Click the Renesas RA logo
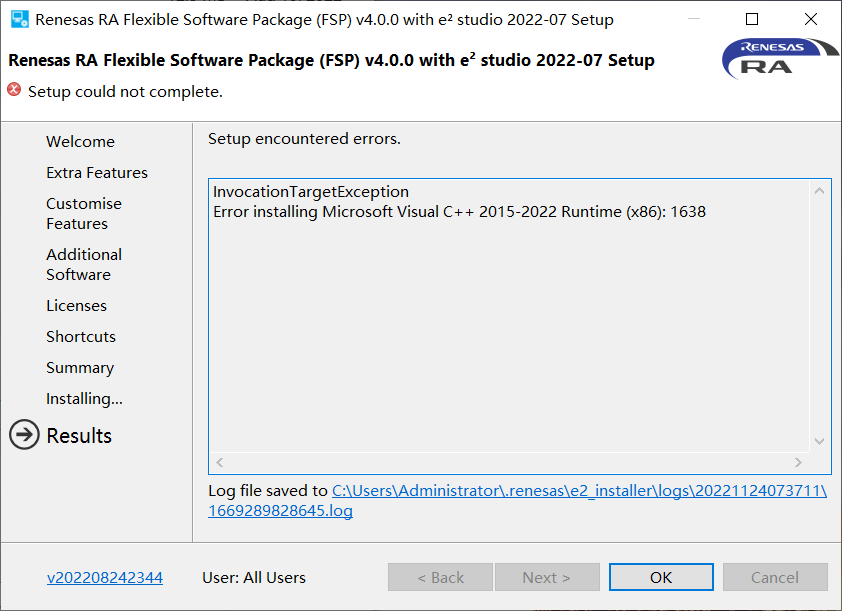This screenshot has height=611, width=842. [780, 59]
